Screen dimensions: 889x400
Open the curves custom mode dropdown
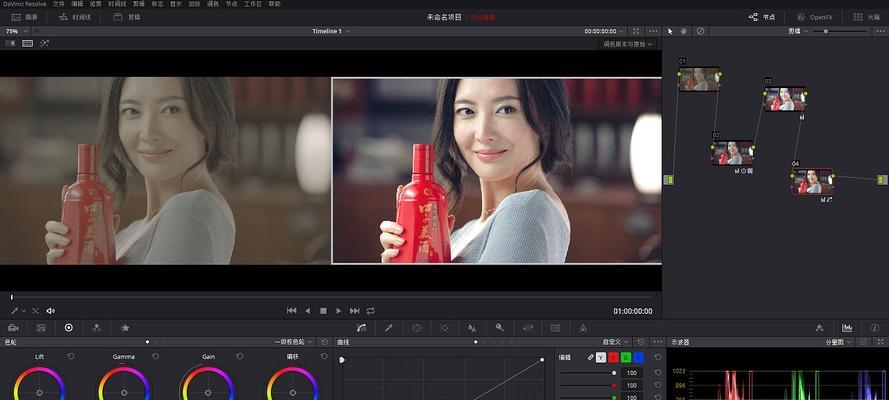click(x=616, y=342)
